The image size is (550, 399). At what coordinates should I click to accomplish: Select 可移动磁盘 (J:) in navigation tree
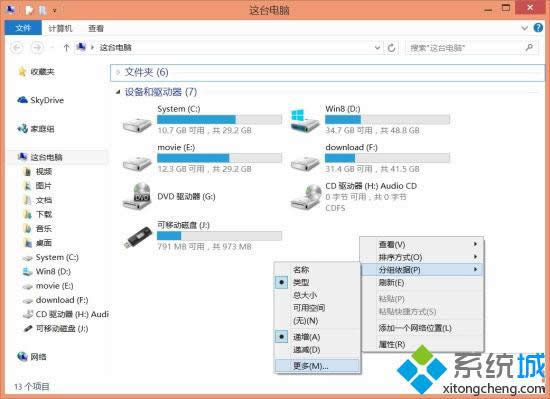click(x=62, y=329)
